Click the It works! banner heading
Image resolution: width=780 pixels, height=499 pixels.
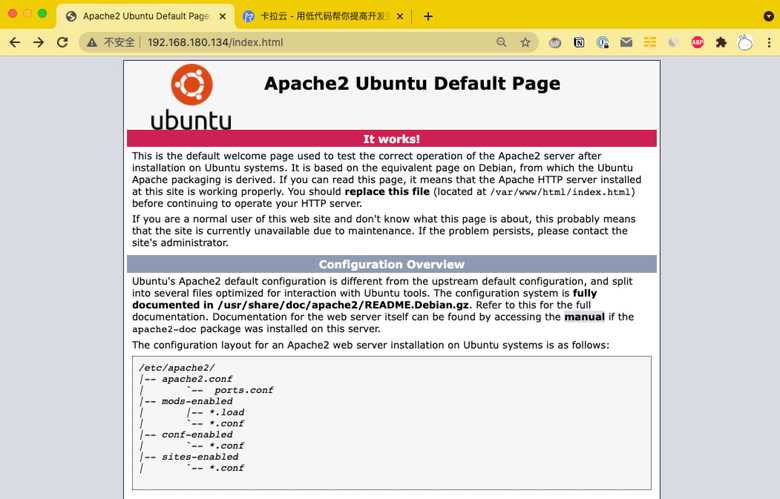(x=391, y=139)
